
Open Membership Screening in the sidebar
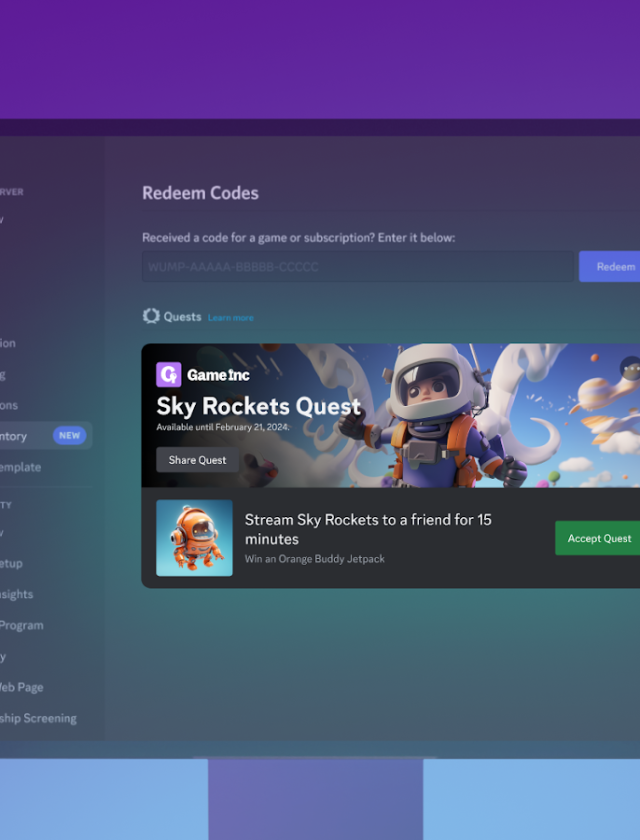pos(38,718)
